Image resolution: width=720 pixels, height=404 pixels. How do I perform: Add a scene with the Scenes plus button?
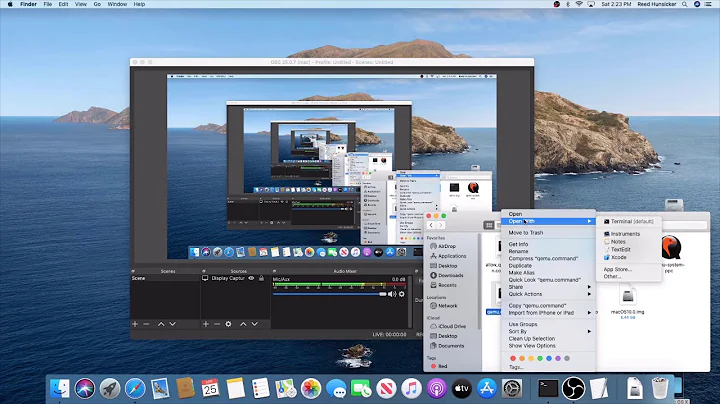[x=135, y=324]
